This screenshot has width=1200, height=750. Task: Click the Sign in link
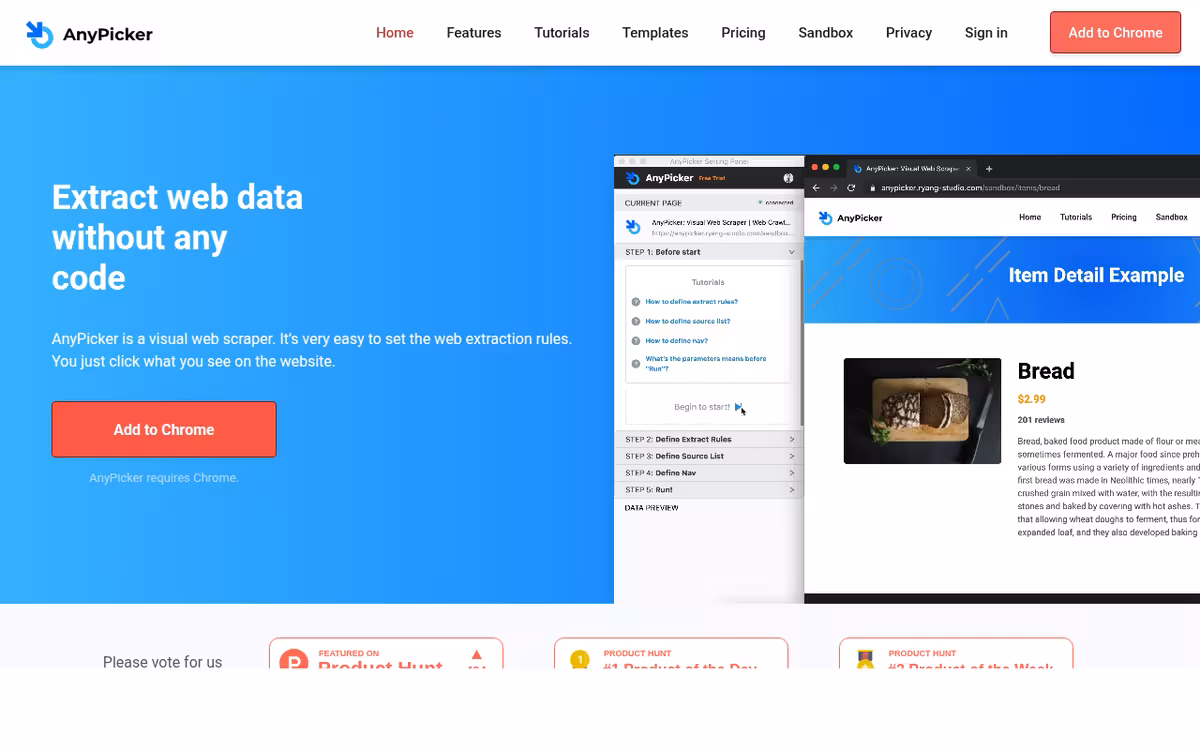tap(986, 33)
